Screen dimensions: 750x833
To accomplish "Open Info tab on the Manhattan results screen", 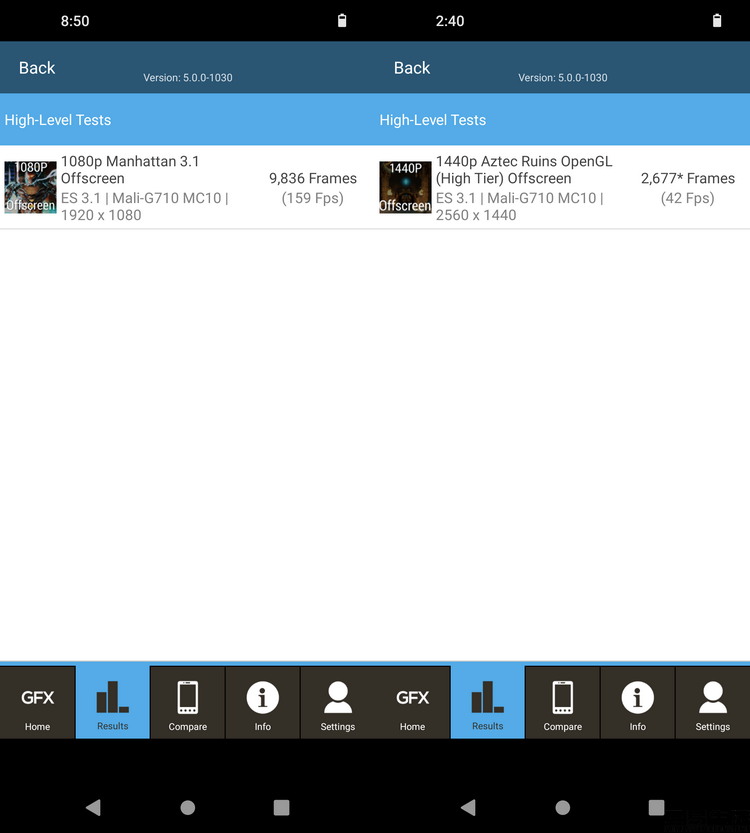I will [263, 703].
